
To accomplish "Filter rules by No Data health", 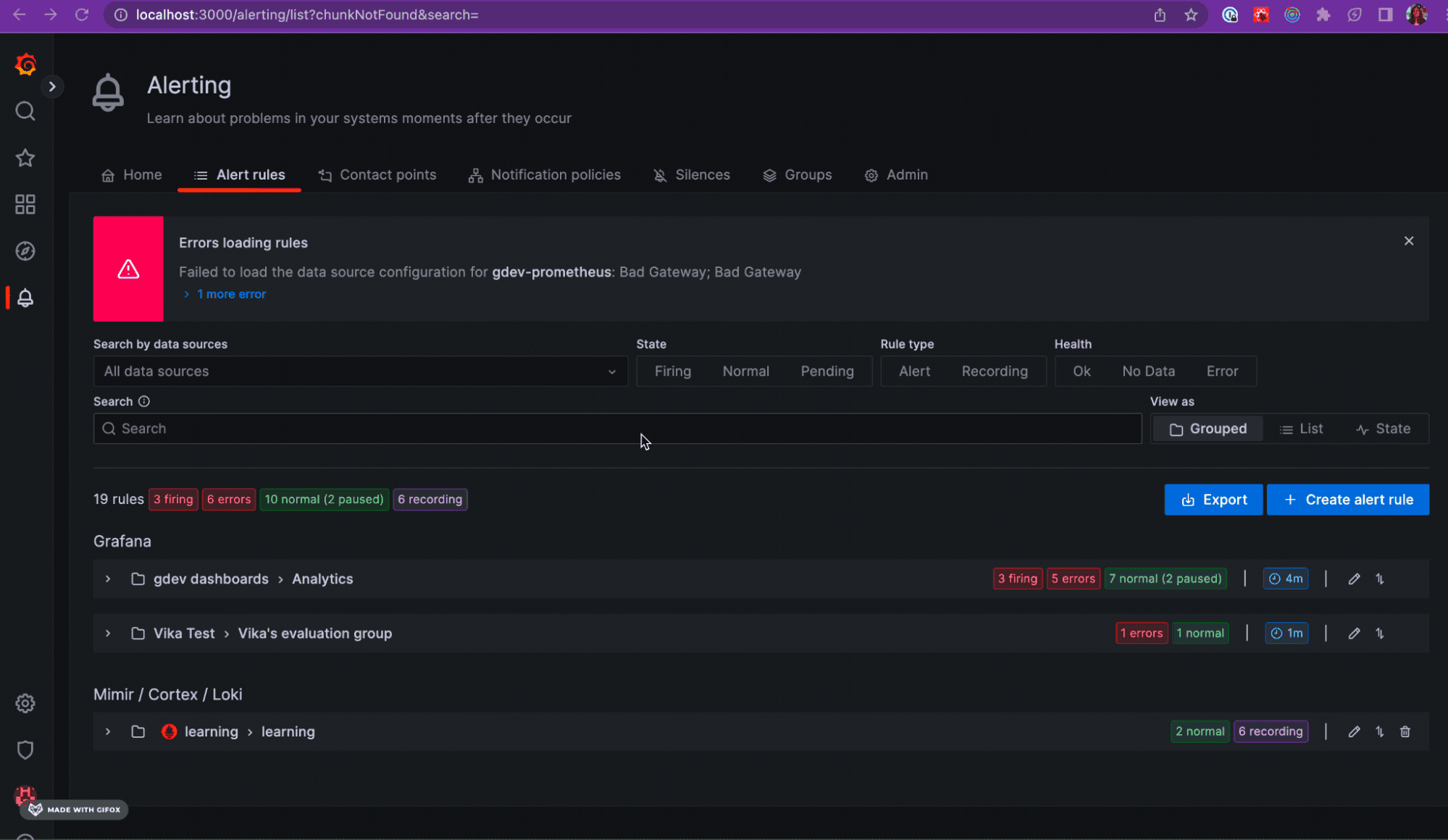I will tap(1148, 371).
